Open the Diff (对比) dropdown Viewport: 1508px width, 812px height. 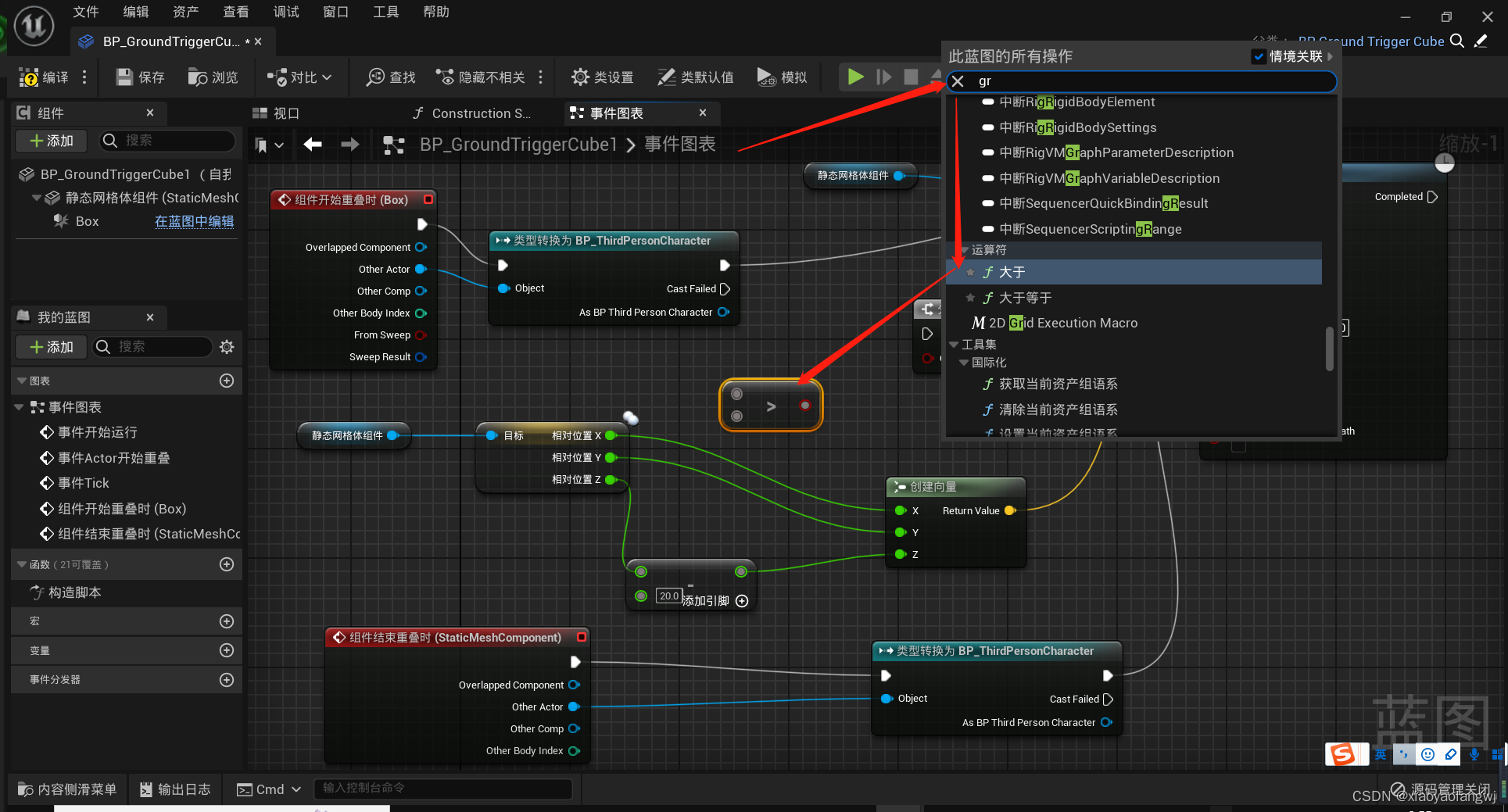300,77
